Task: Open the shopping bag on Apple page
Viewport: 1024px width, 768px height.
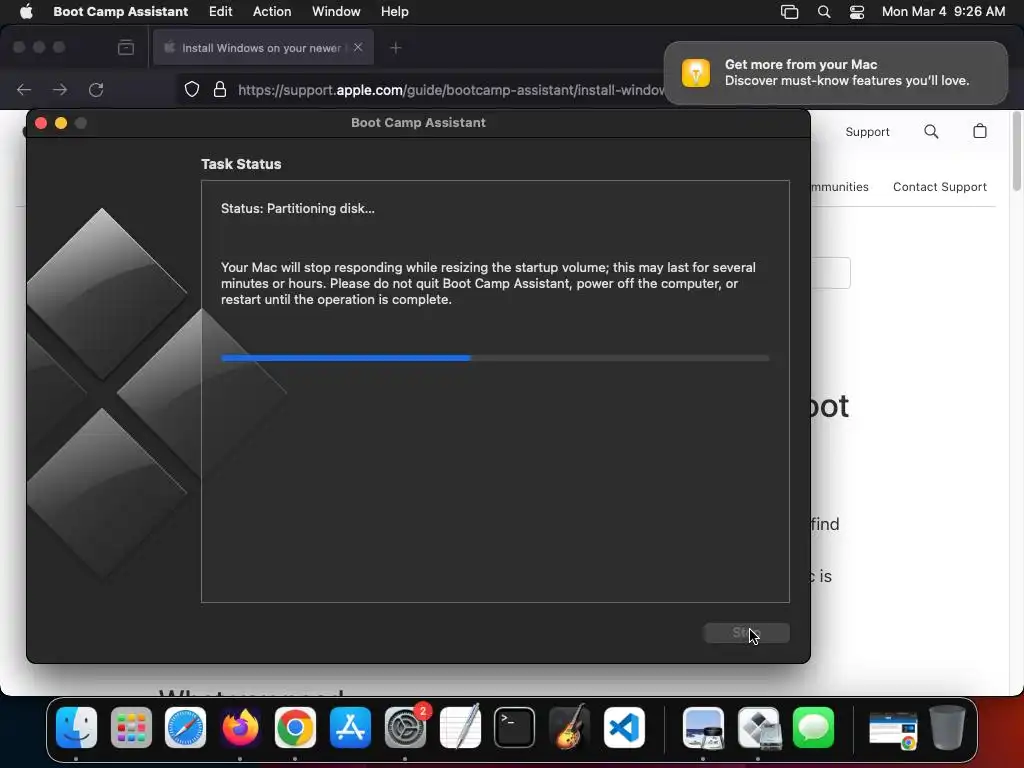Action: click(x=980, y=131)
